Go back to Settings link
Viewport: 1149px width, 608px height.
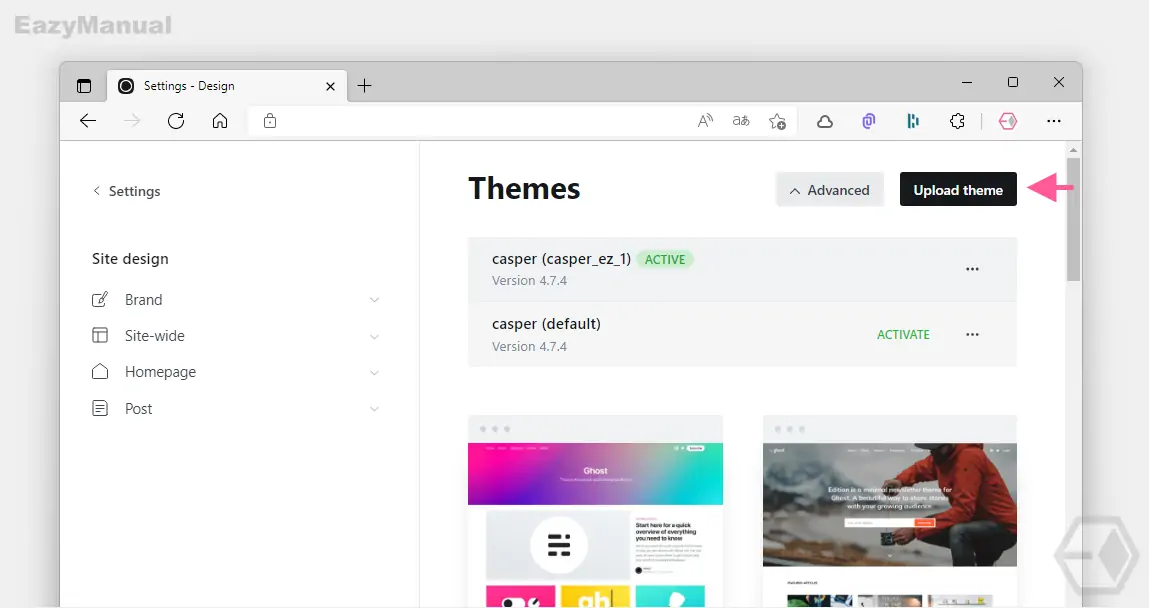click(x=127, y=191)
